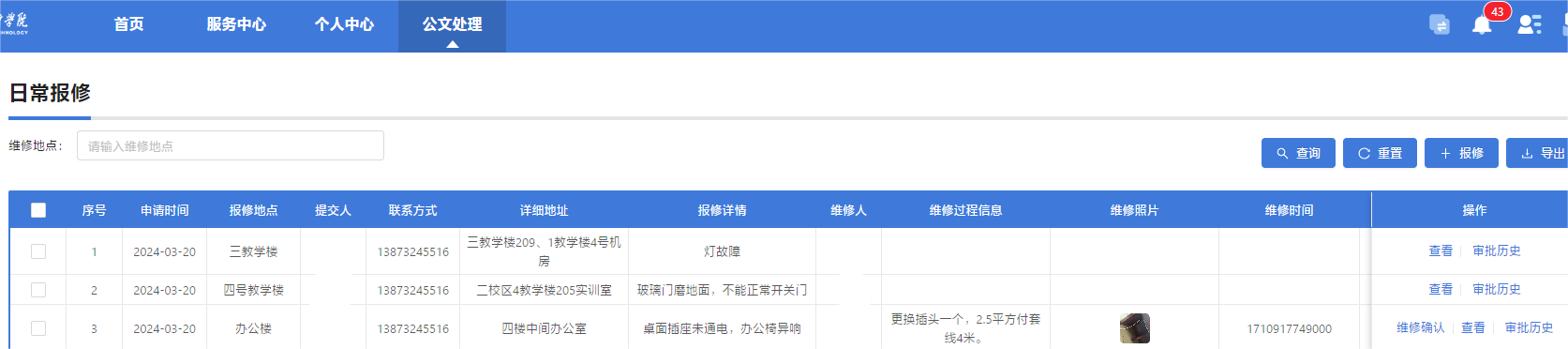Click the 报修 add button
1568x349 pixels.
click(1461, 153)
